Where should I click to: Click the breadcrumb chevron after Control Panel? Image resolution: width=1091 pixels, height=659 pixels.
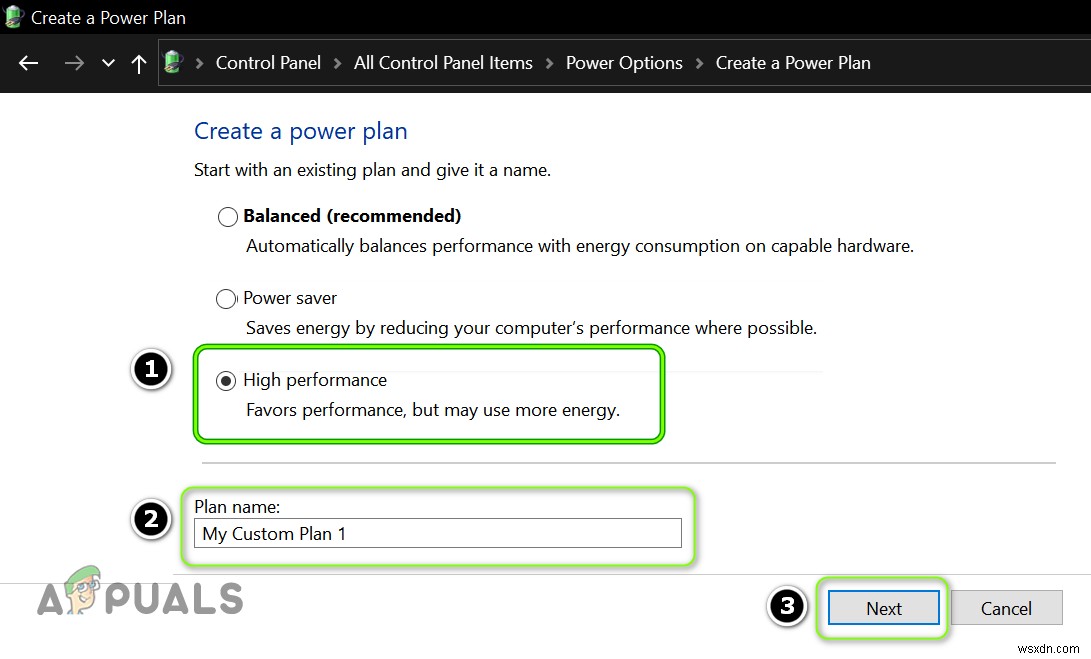click(337, 62)
